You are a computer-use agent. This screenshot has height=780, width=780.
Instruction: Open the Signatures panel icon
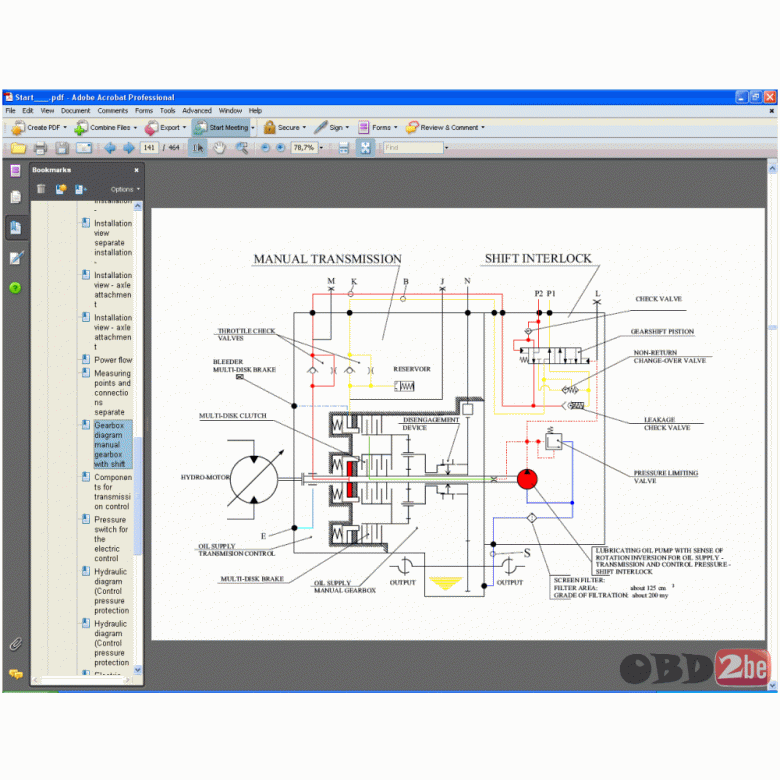pos(15,258)
